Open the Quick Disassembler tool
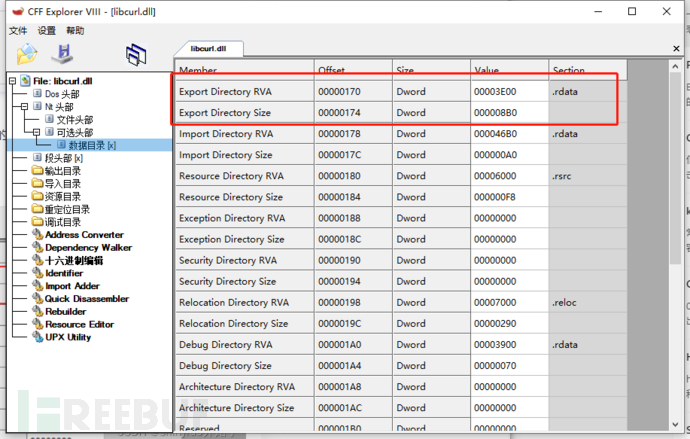The width and height of the screenshot is (690, 439). (86, 298)
